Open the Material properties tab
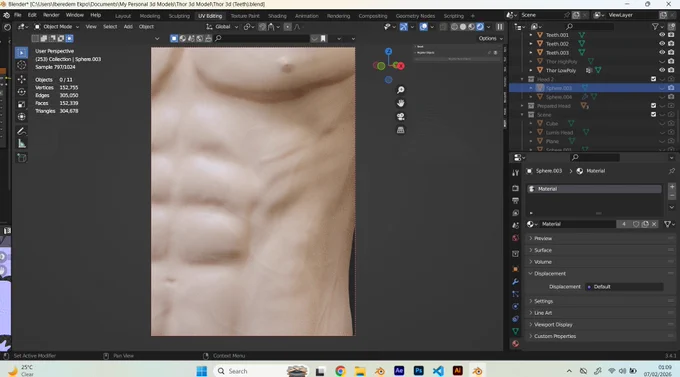Screen dimensions: 680x377 [515, 344]
